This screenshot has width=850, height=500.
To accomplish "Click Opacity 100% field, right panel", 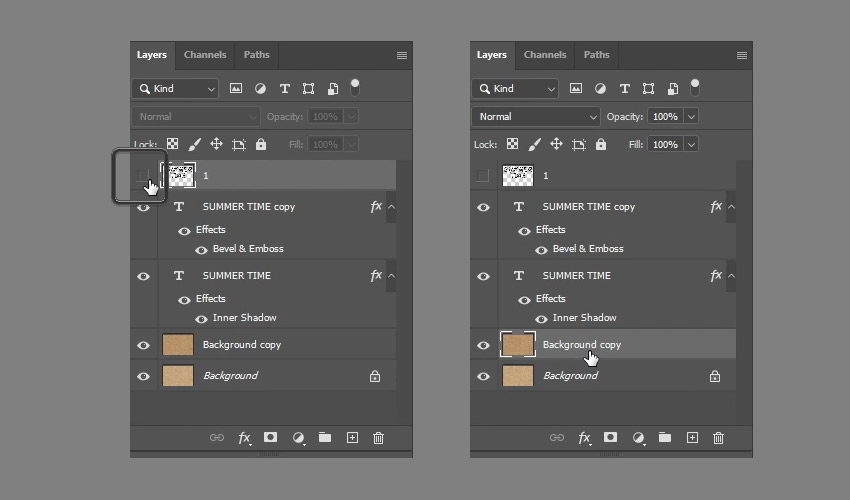I will point(665,117).
